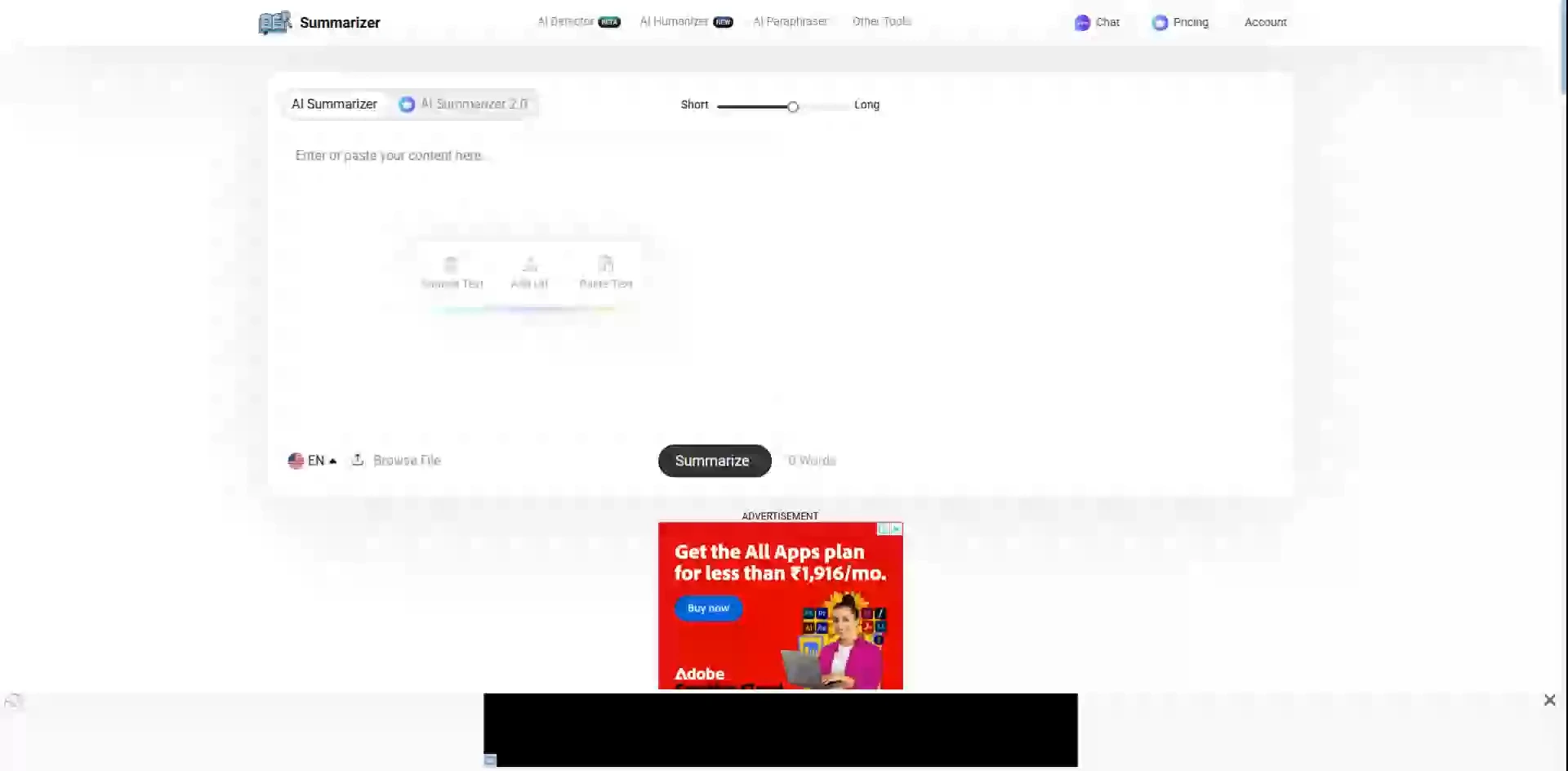The width and height of the screenshot is (1568, 771).
Task: Open the Account link
Action: click(x=1265, y=22)
